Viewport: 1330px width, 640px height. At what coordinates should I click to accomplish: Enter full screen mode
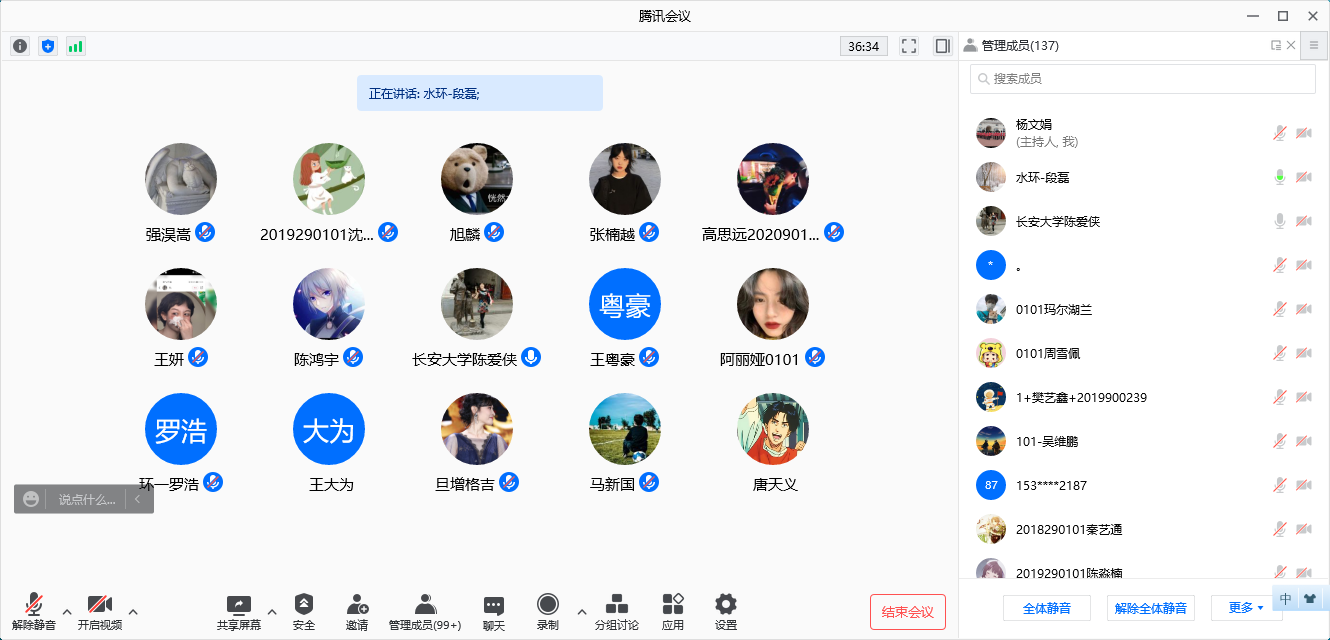point(909,46)
